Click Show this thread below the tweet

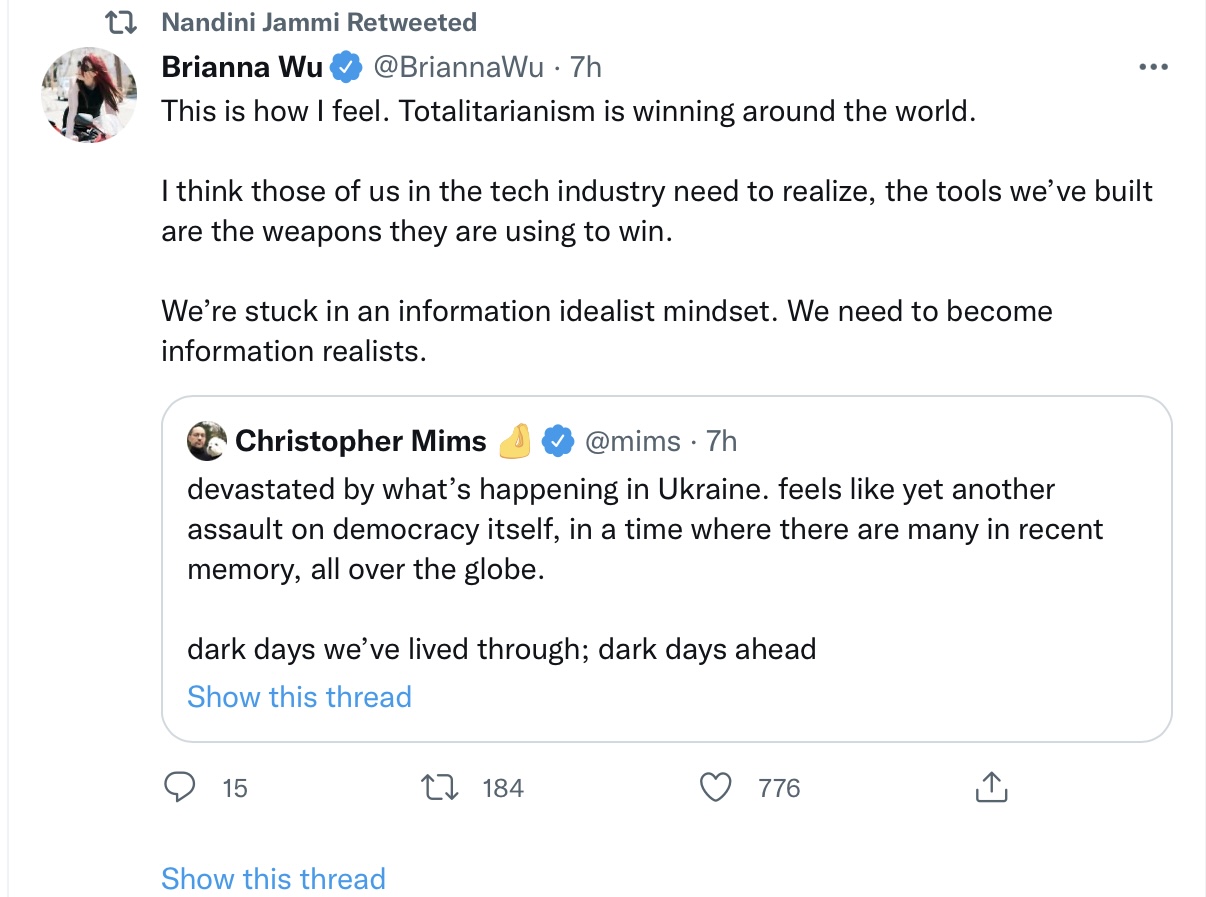273,878
